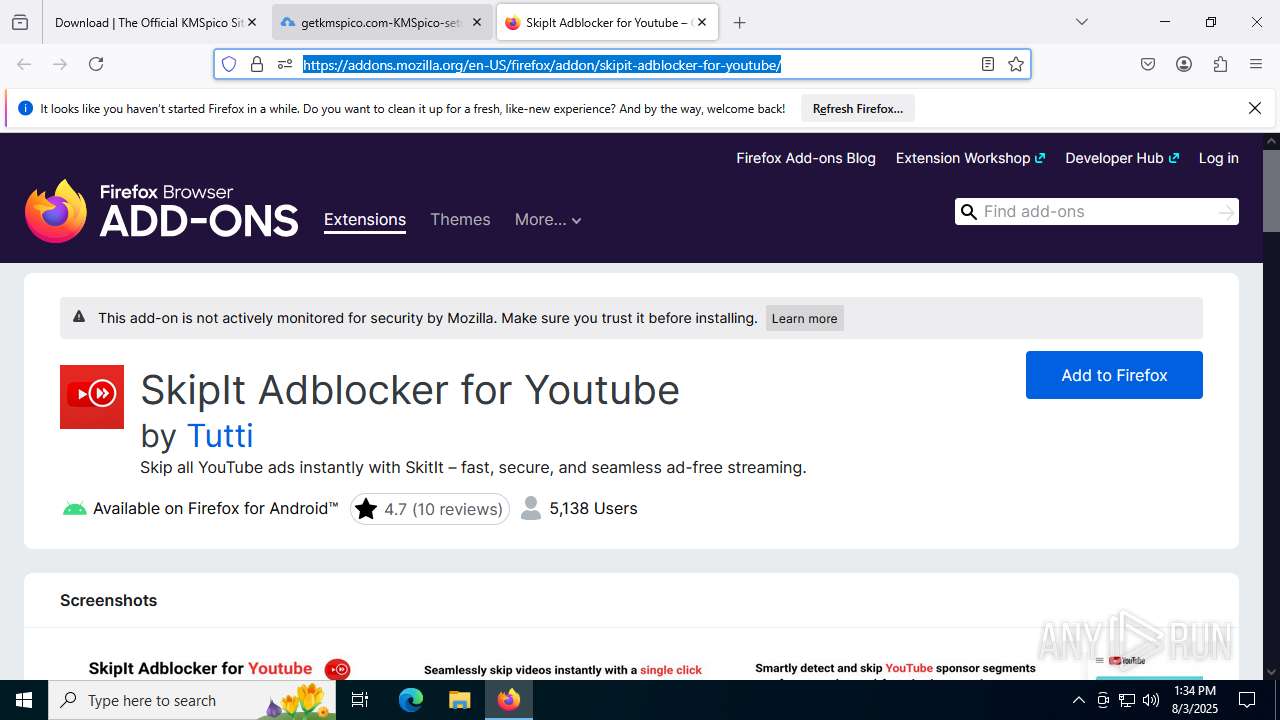Open the Extensions puzzle icon

point(1220,64)
